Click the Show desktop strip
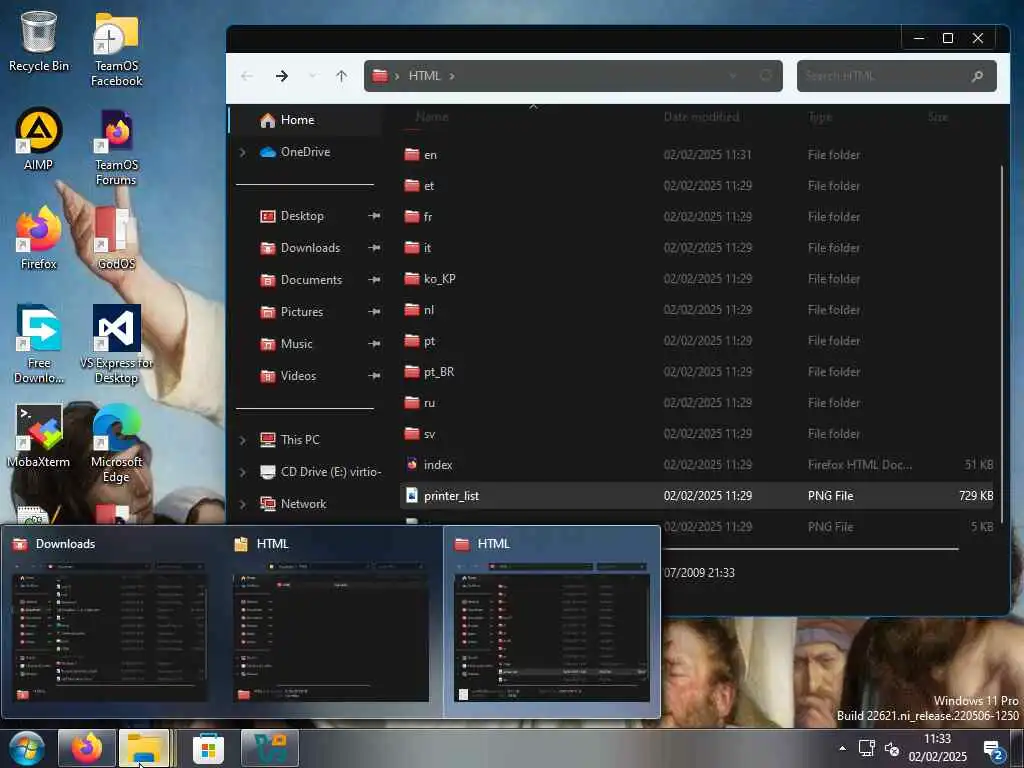The height and width of the screenshot is (768, 1024). [1019, 748]
